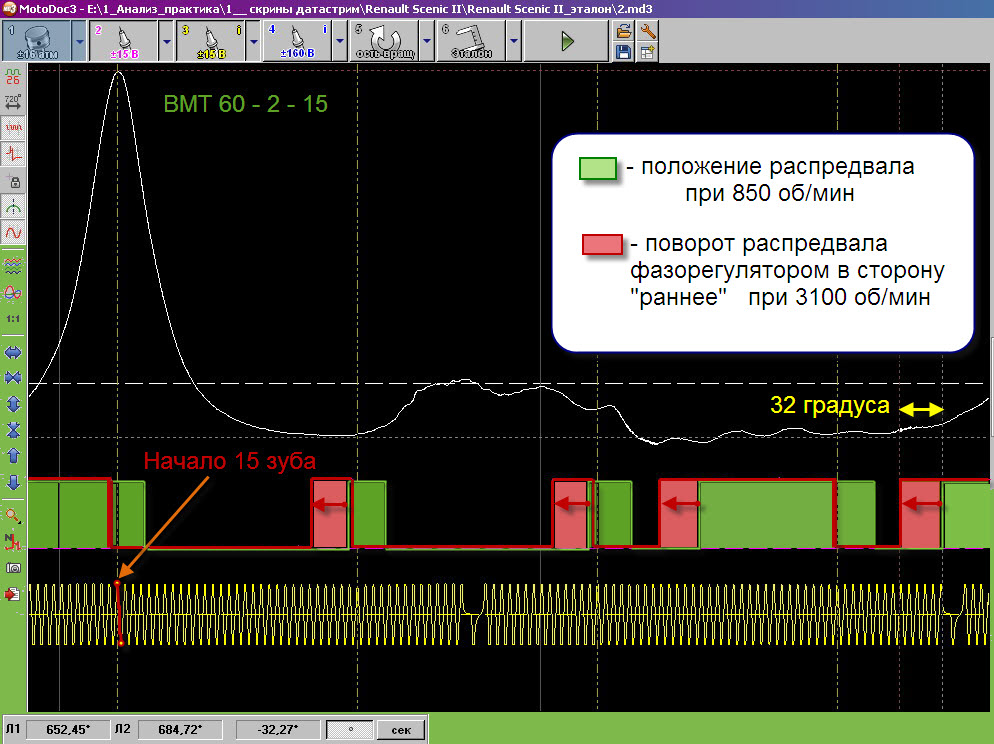
Task: Compress waveform vertically with inward vertical arrows
Action: coord(13,430)
